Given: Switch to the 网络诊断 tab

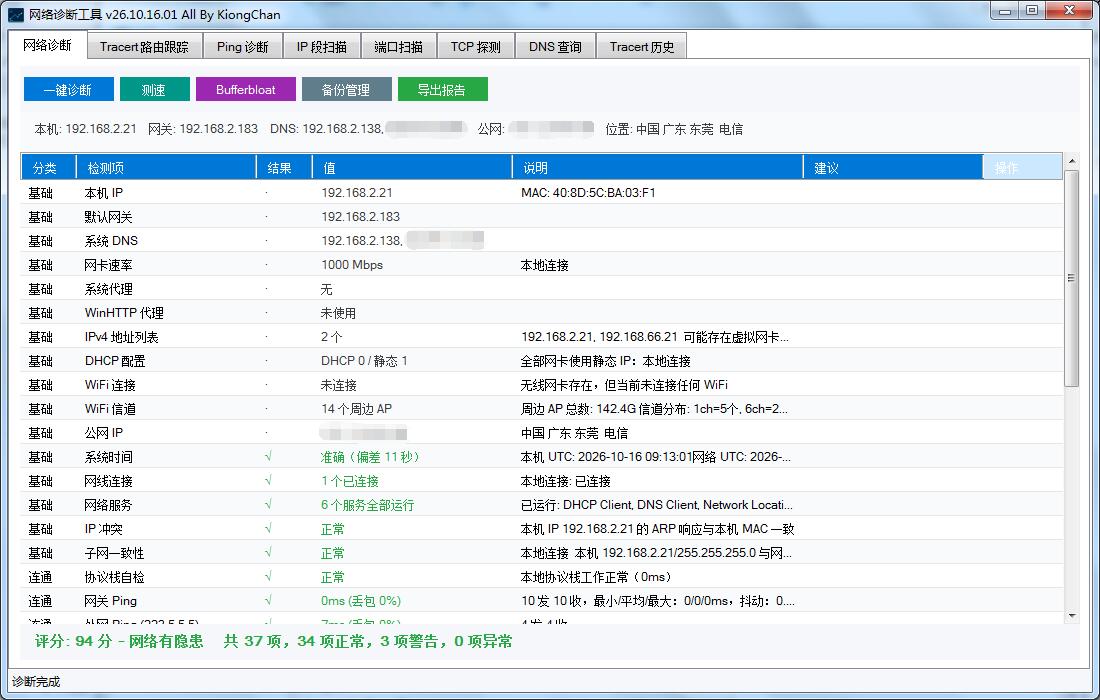Looking at the screenshot, I should 48,46.
